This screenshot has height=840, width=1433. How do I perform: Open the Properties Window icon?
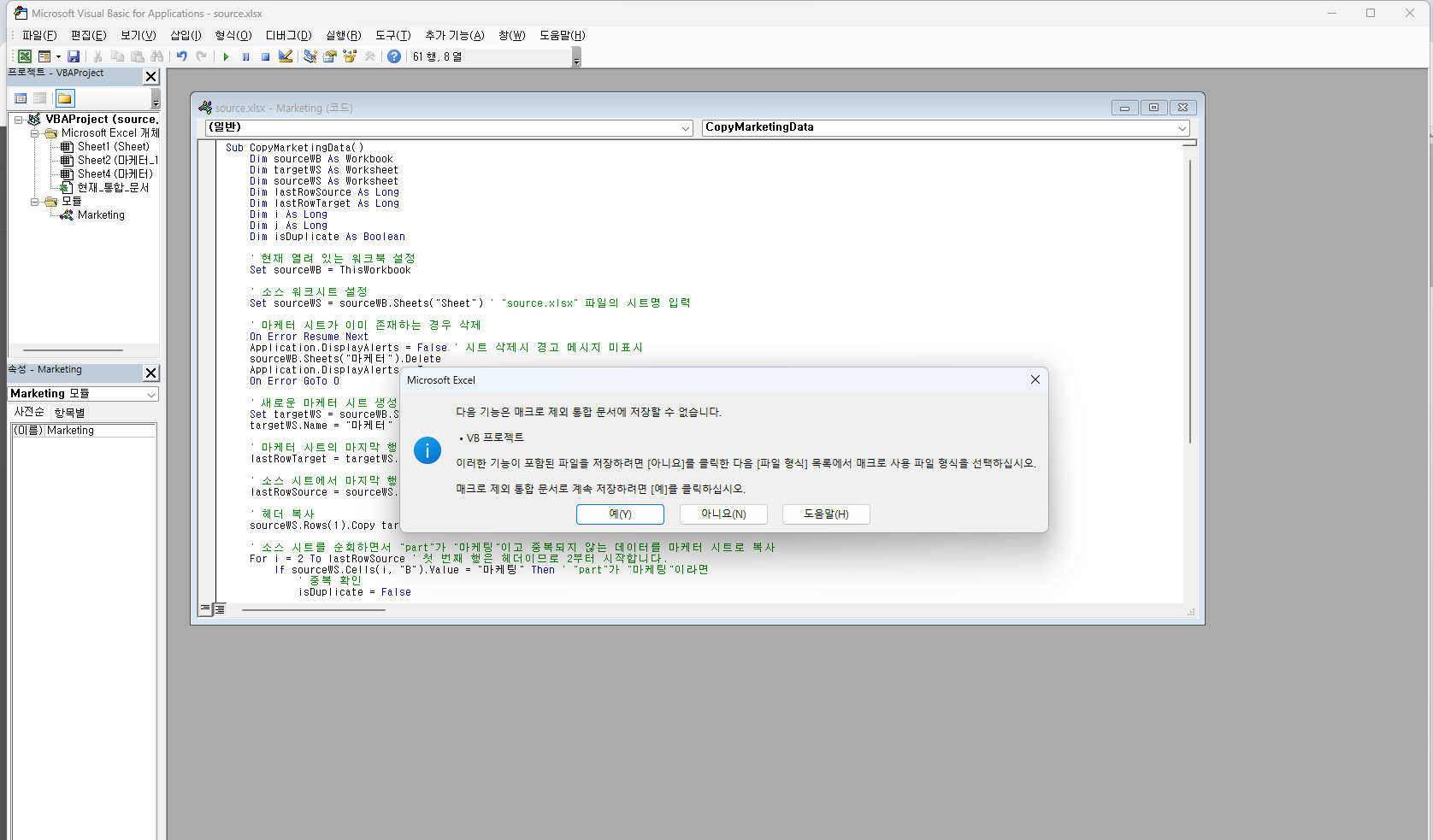330,56
